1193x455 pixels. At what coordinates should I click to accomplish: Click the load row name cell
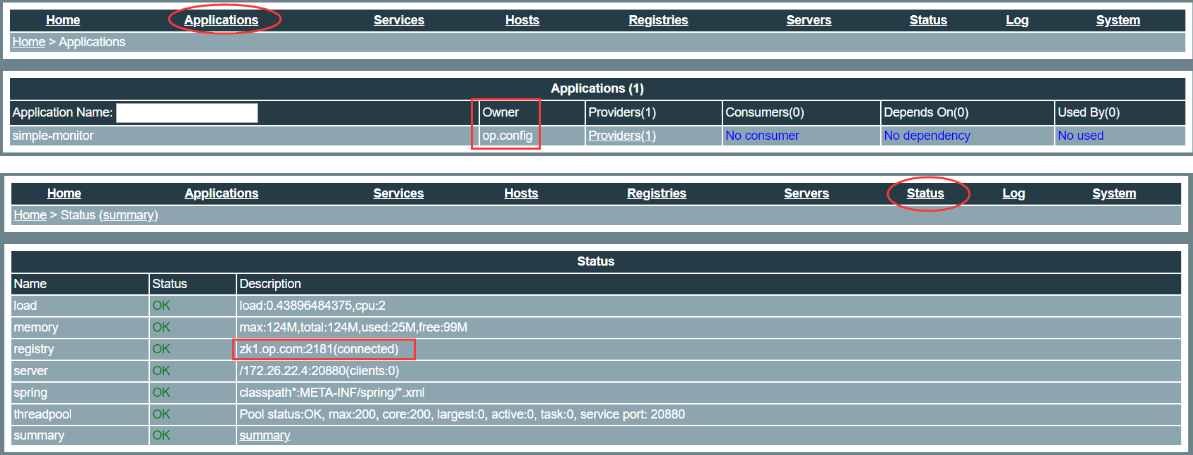pyautogui.click(x=80, y=305)
